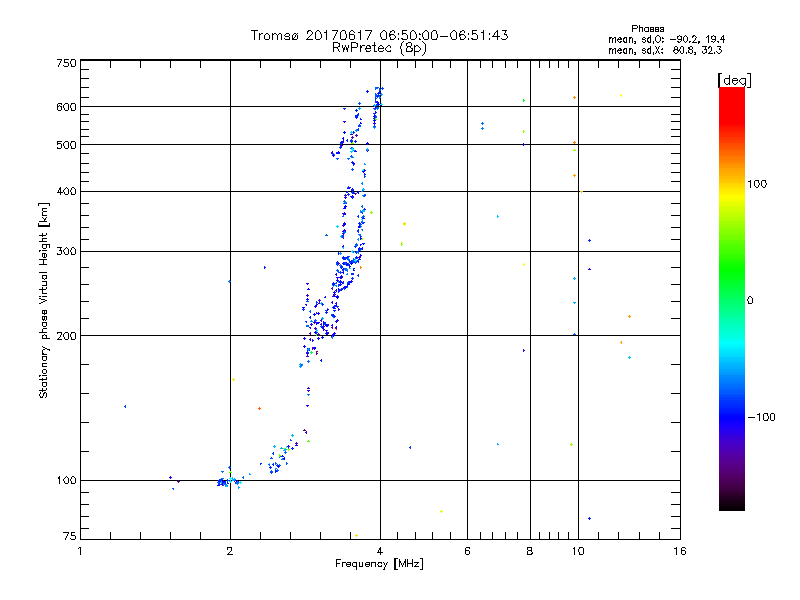Click the "4" frequency tick label
The image size is (800, 600).
pyautogui.click(x=380, y=551)
